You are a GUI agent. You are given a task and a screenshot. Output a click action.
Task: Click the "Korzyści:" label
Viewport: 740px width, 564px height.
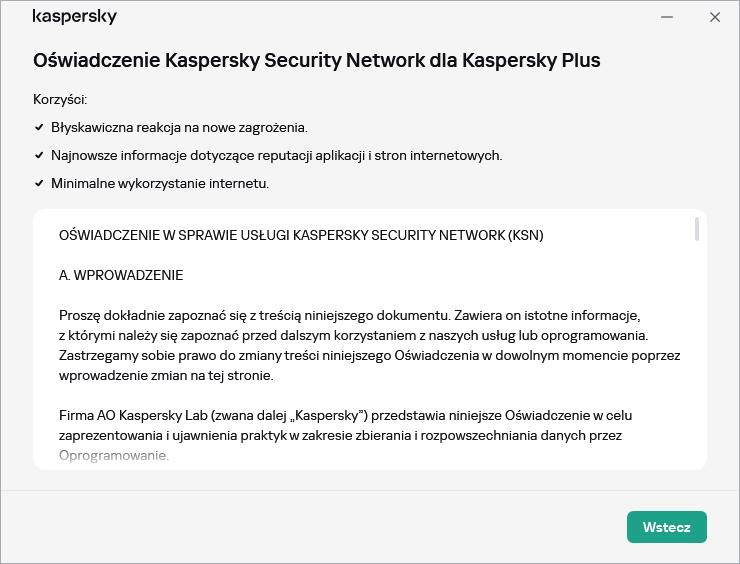[60, 100]
